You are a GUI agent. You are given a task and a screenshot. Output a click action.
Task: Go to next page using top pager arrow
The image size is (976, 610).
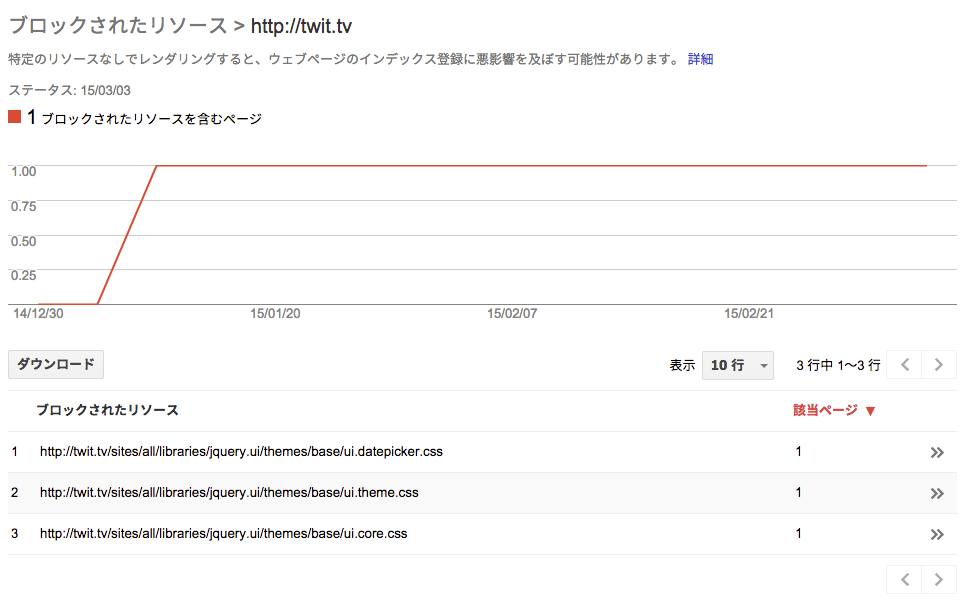[x=939, y=365]
